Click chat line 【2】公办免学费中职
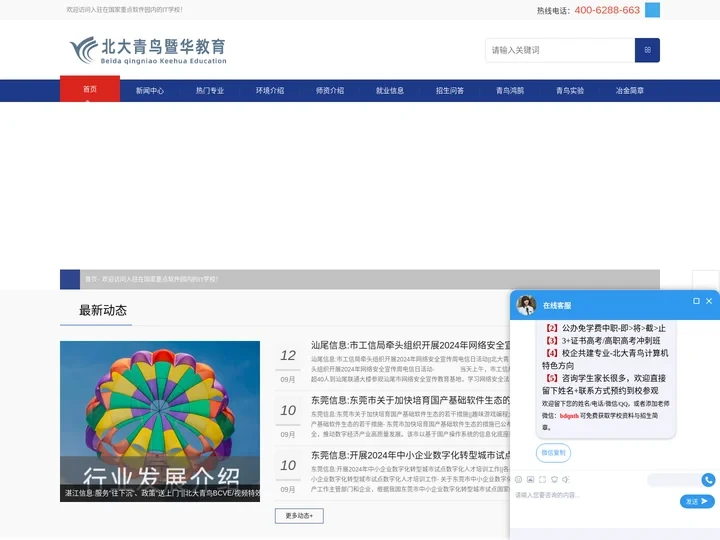720x540 pixels. click(x=606, y=328)
